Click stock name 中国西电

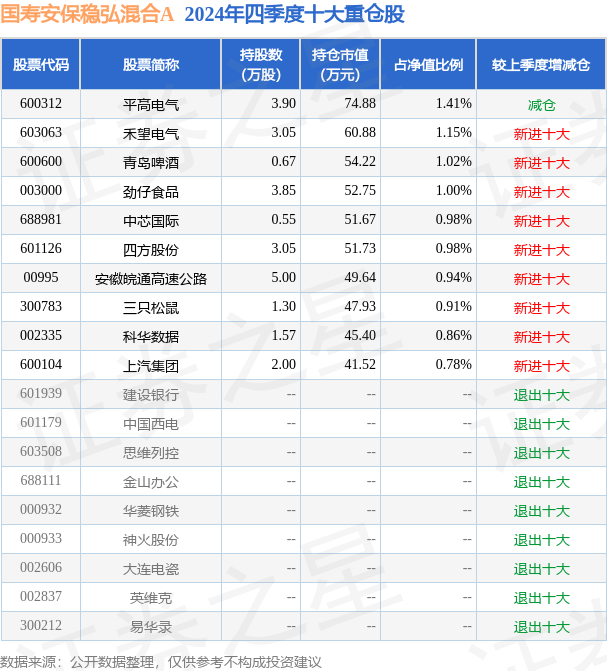[151, 425]
